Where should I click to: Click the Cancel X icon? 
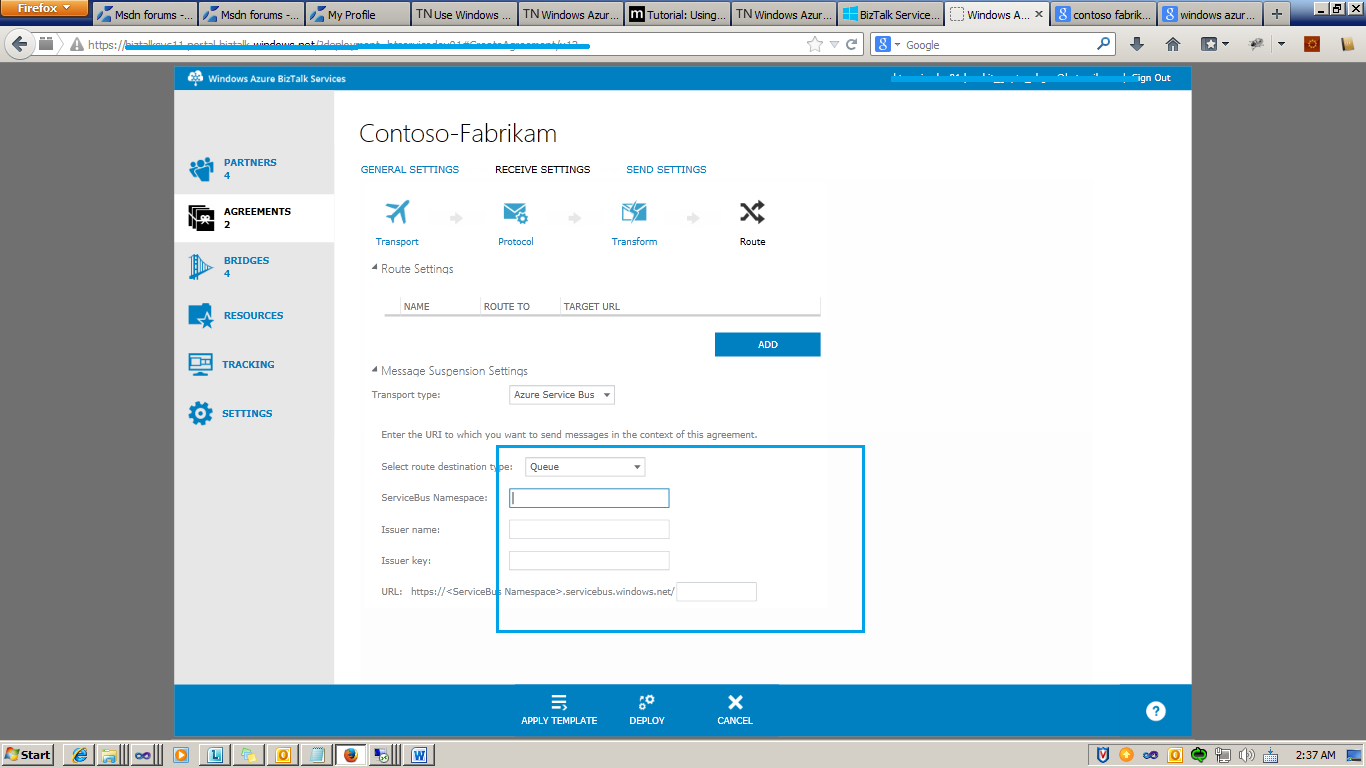pyautogui.click(x=735, y=702)
